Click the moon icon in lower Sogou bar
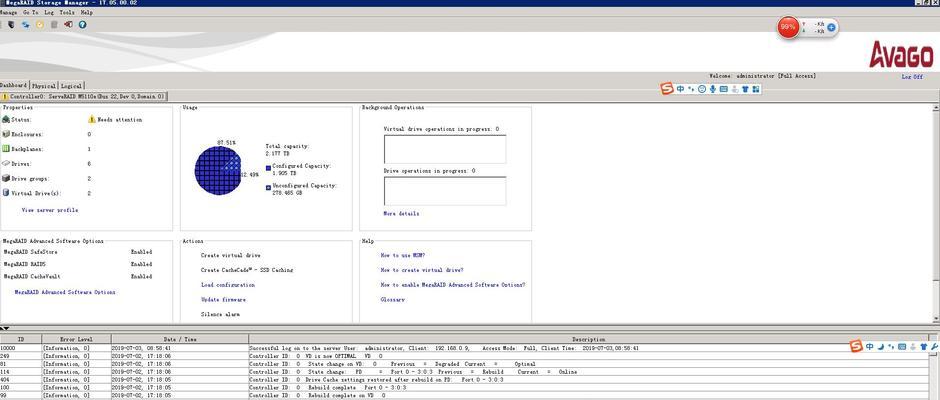Screen dimensions: 940x400 click(x=880, y=346)
